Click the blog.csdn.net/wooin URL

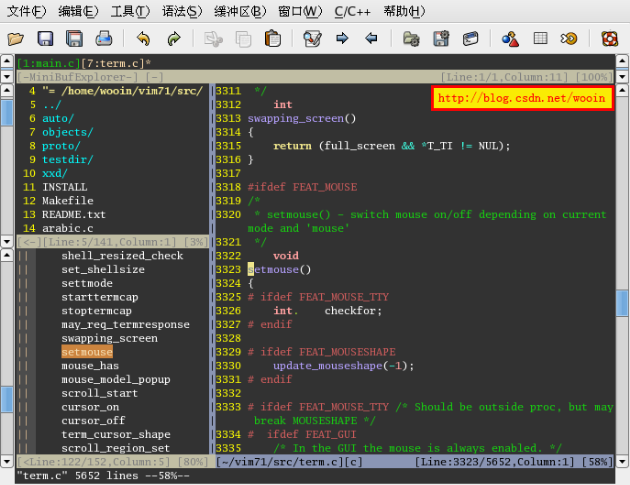522,98
